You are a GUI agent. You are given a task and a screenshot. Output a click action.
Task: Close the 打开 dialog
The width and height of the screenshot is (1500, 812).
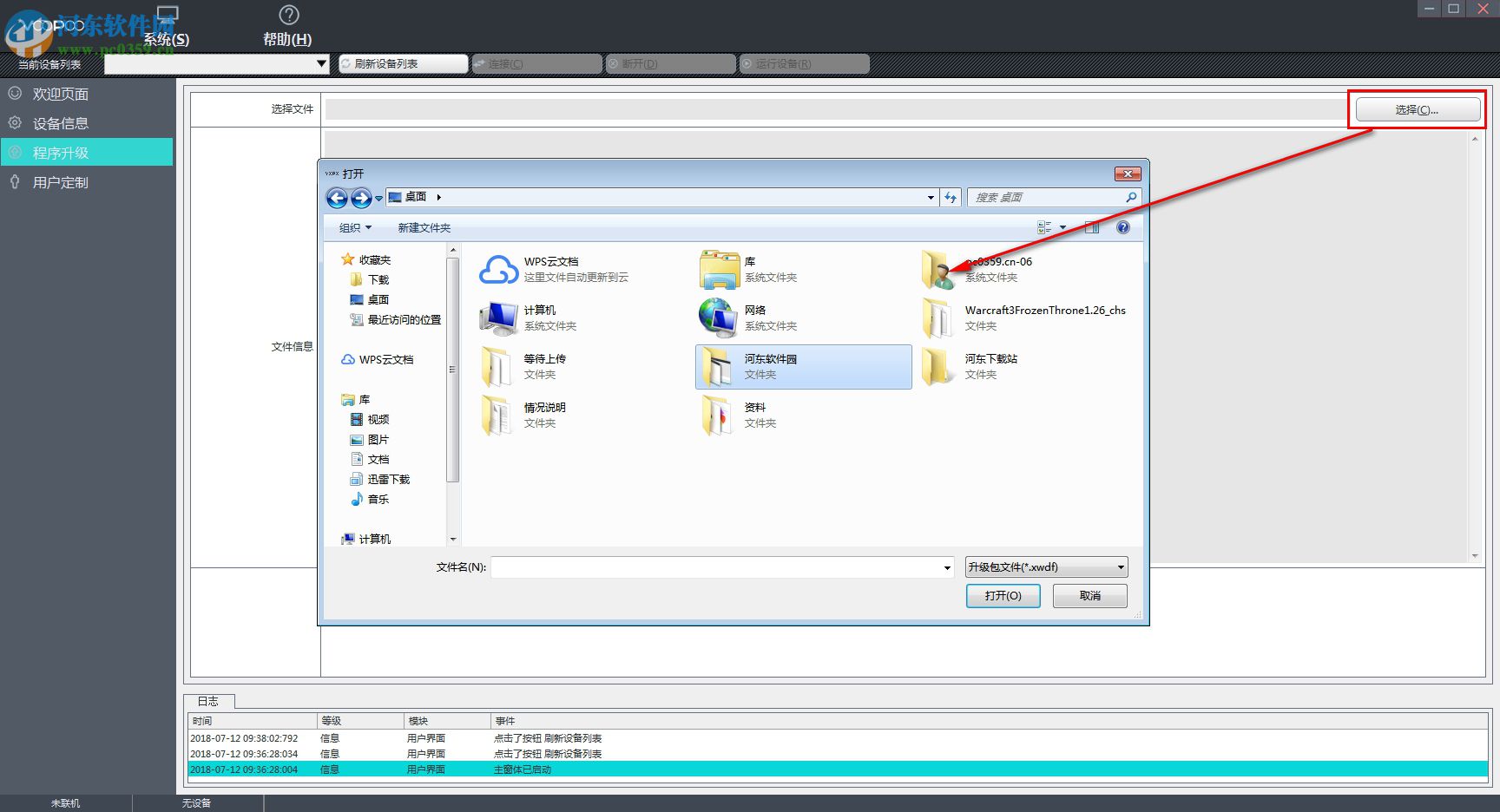tap(1128, 174)
